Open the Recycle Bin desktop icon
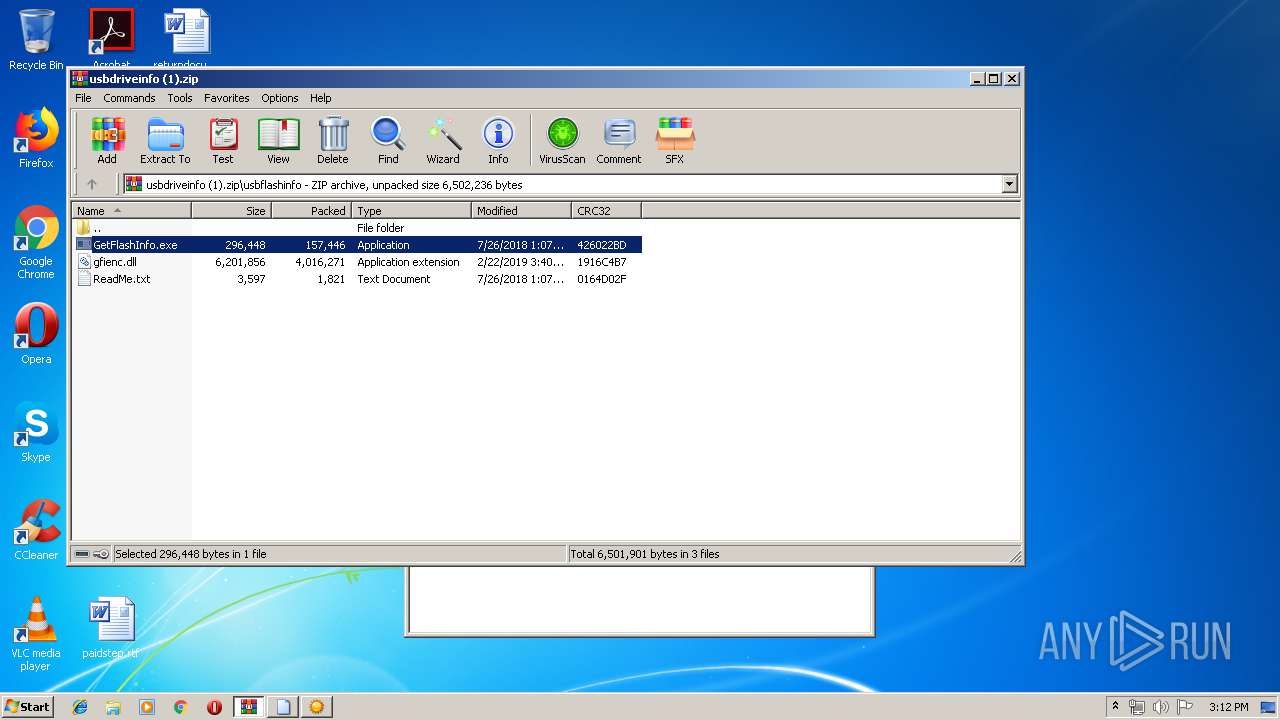 pos(36,40)
